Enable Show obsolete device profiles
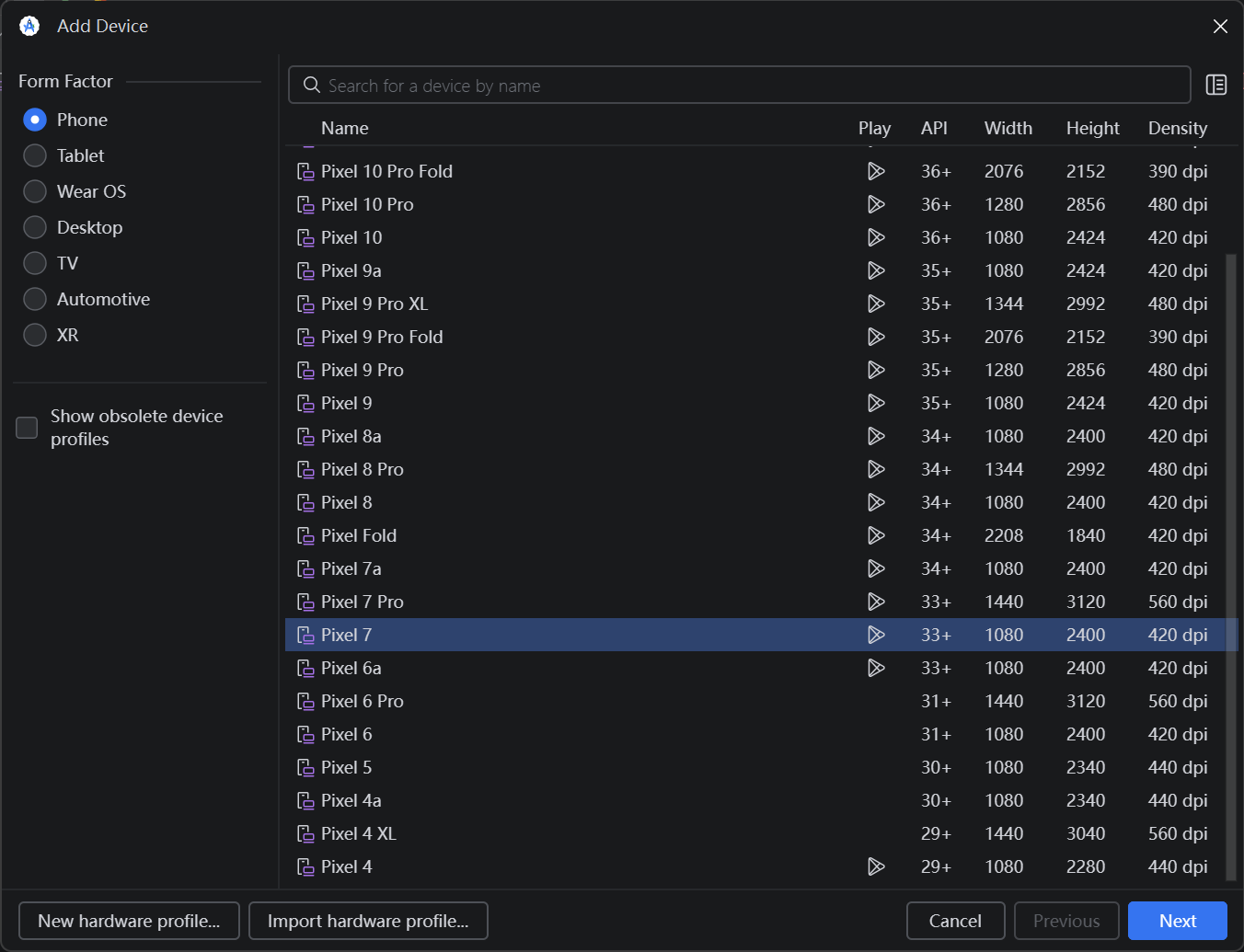 pyautogui.click(x=28, y=428)
